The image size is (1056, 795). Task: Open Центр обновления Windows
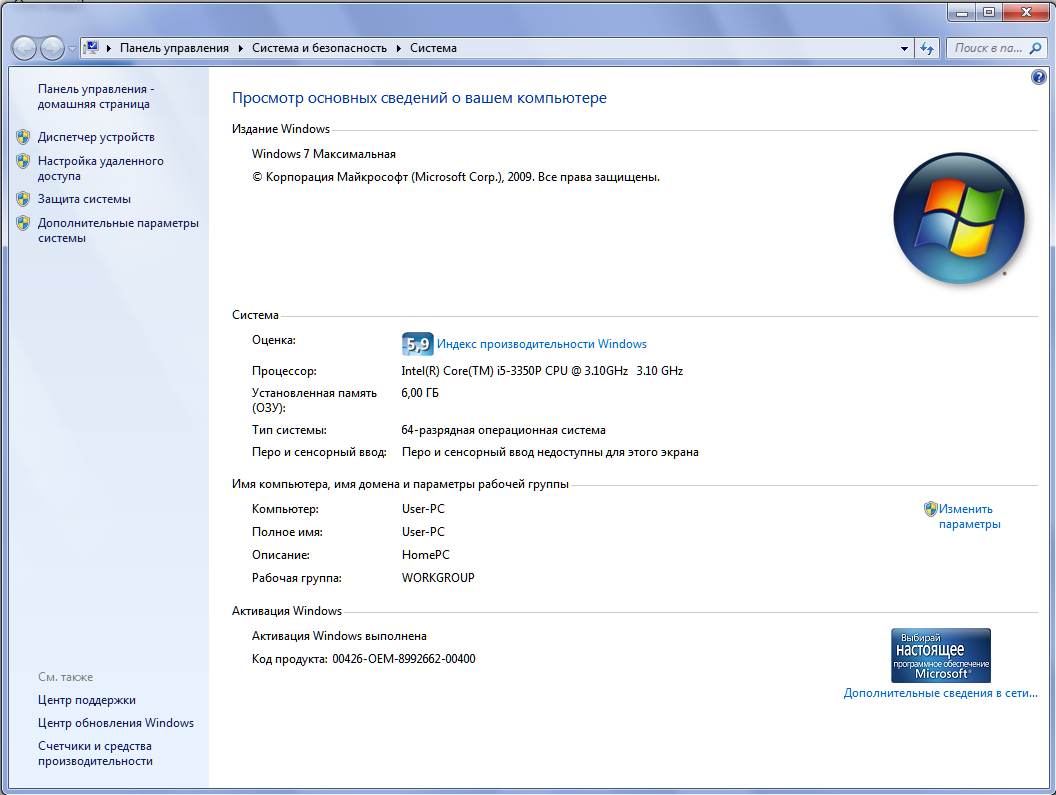coord(116,723)
